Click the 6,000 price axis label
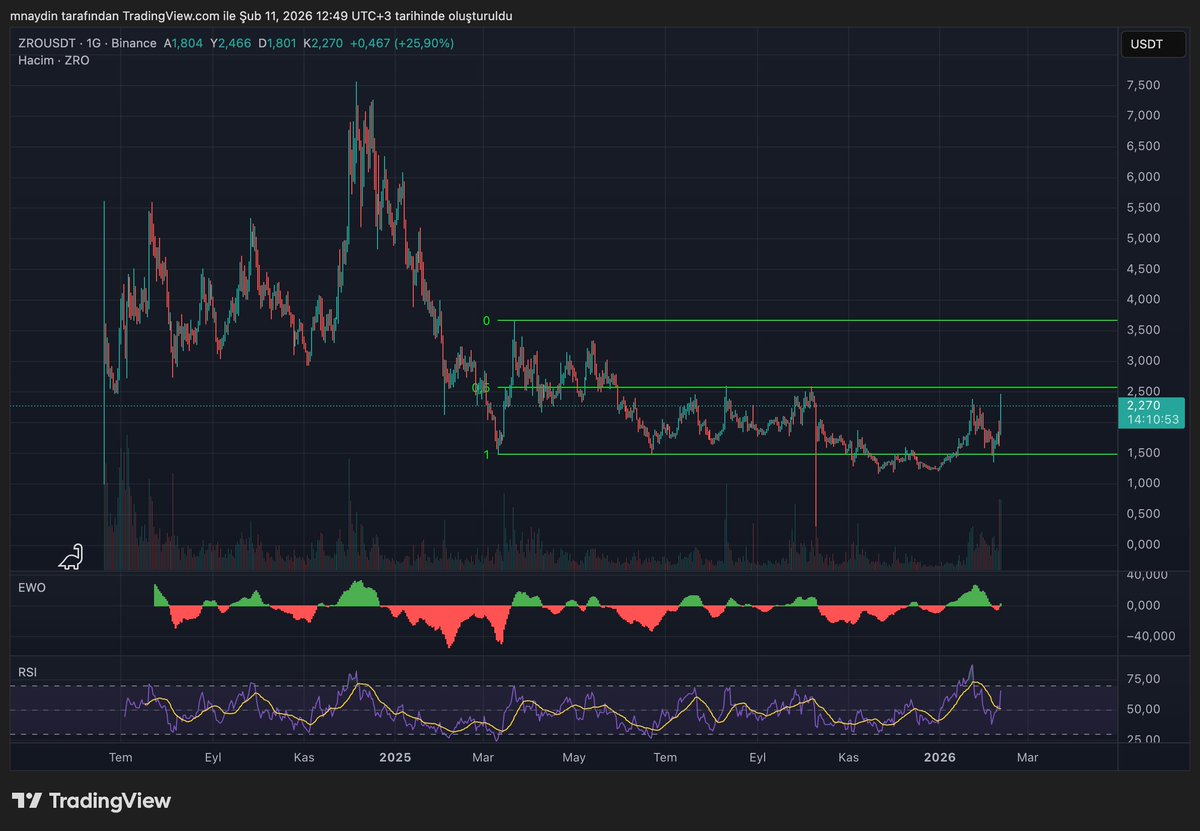The height and width of the screenshot is (831, 1200). coord(1142,177)
